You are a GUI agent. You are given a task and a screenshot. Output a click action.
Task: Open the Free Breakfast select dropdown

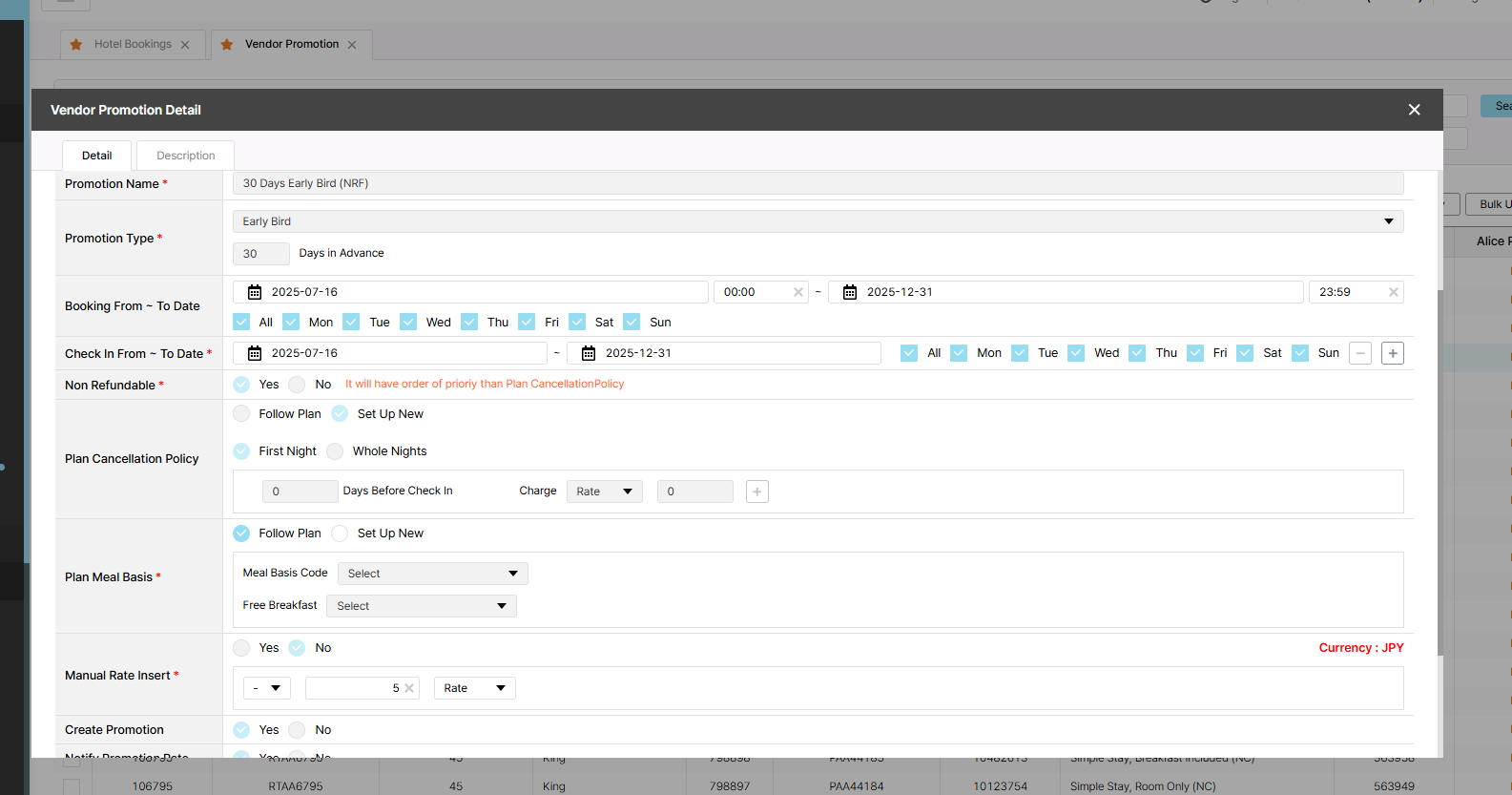coord(421,606)
